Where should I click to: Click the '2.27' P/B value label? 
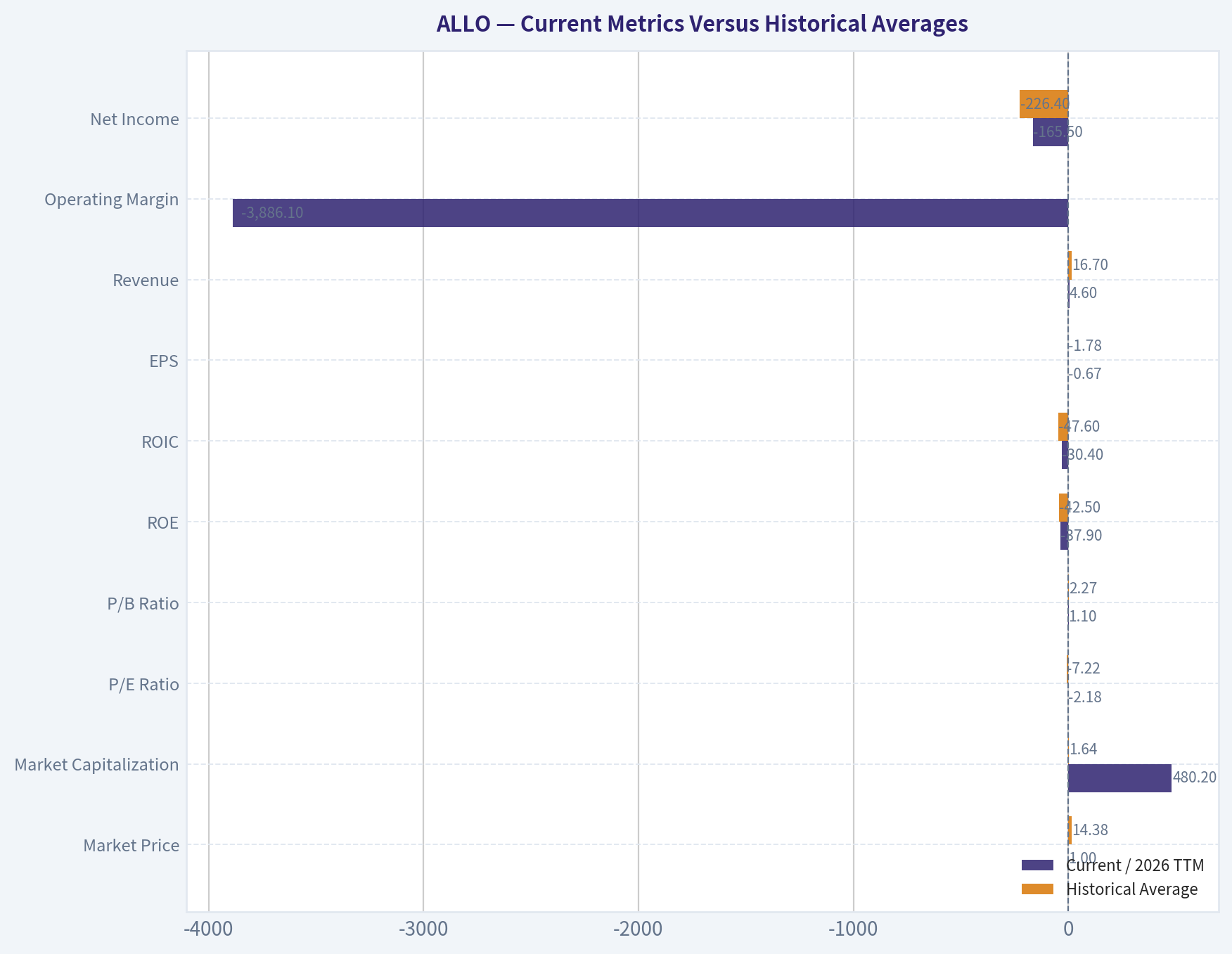tap(1083, 588)
